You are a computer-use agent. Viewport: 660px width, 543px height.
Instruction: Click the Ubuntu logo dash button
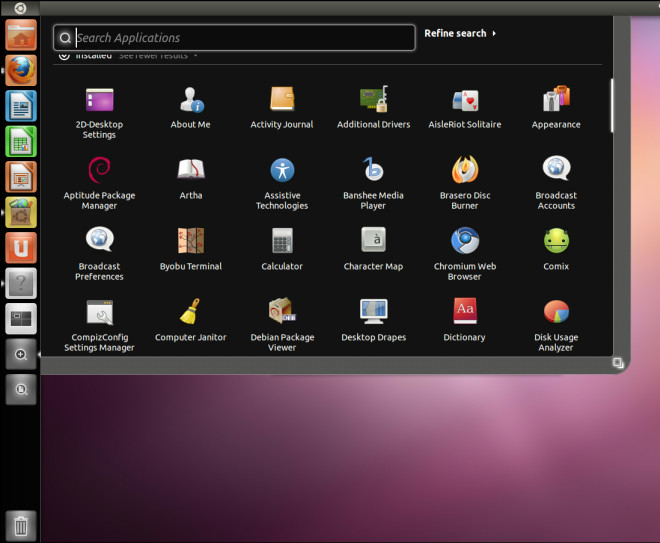pos(20,8)
